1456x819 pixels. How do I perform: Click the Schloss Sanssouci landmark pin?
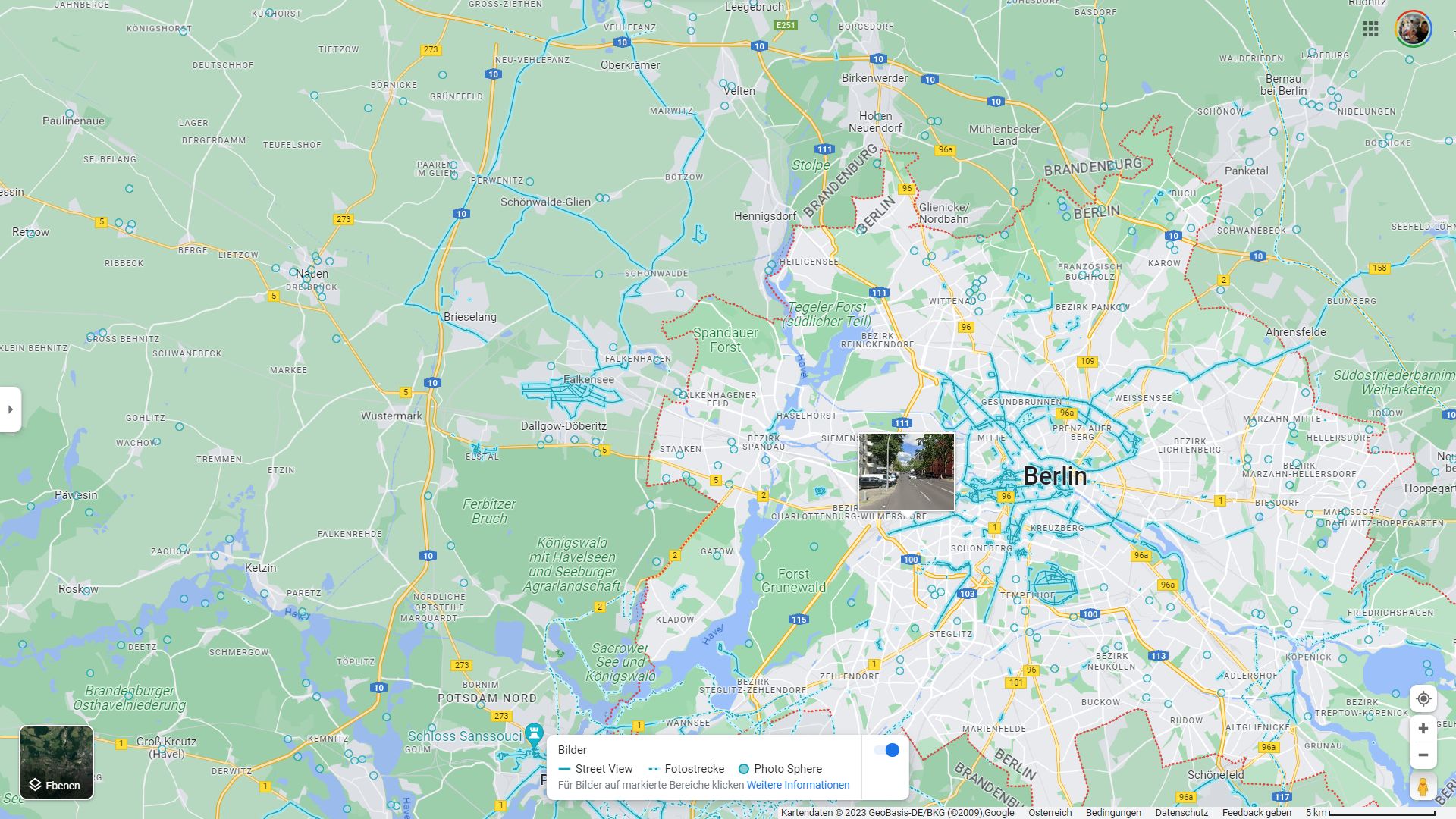point(535,734)
